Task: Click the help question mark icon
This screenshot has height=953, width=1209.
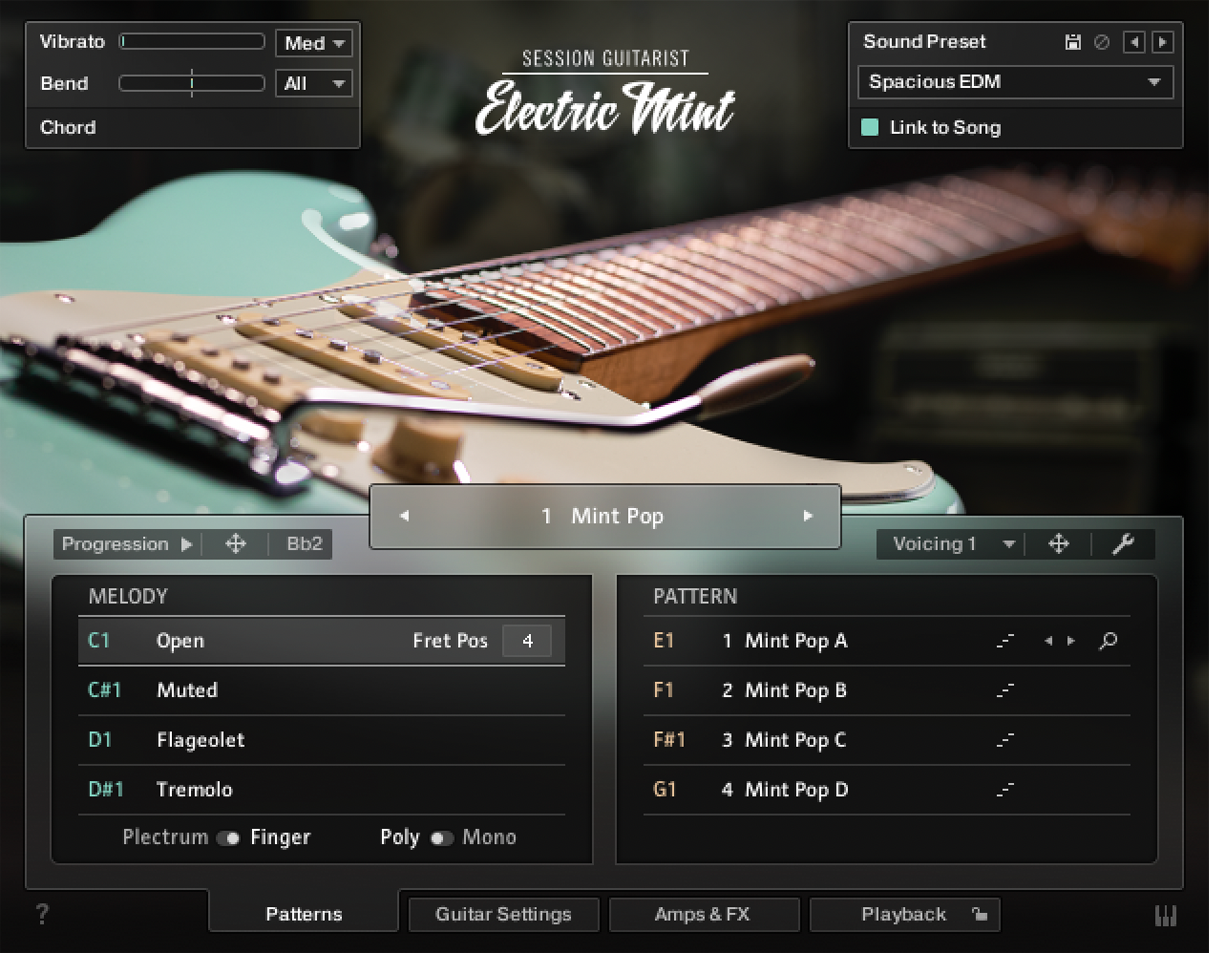Action: [41, 913]
